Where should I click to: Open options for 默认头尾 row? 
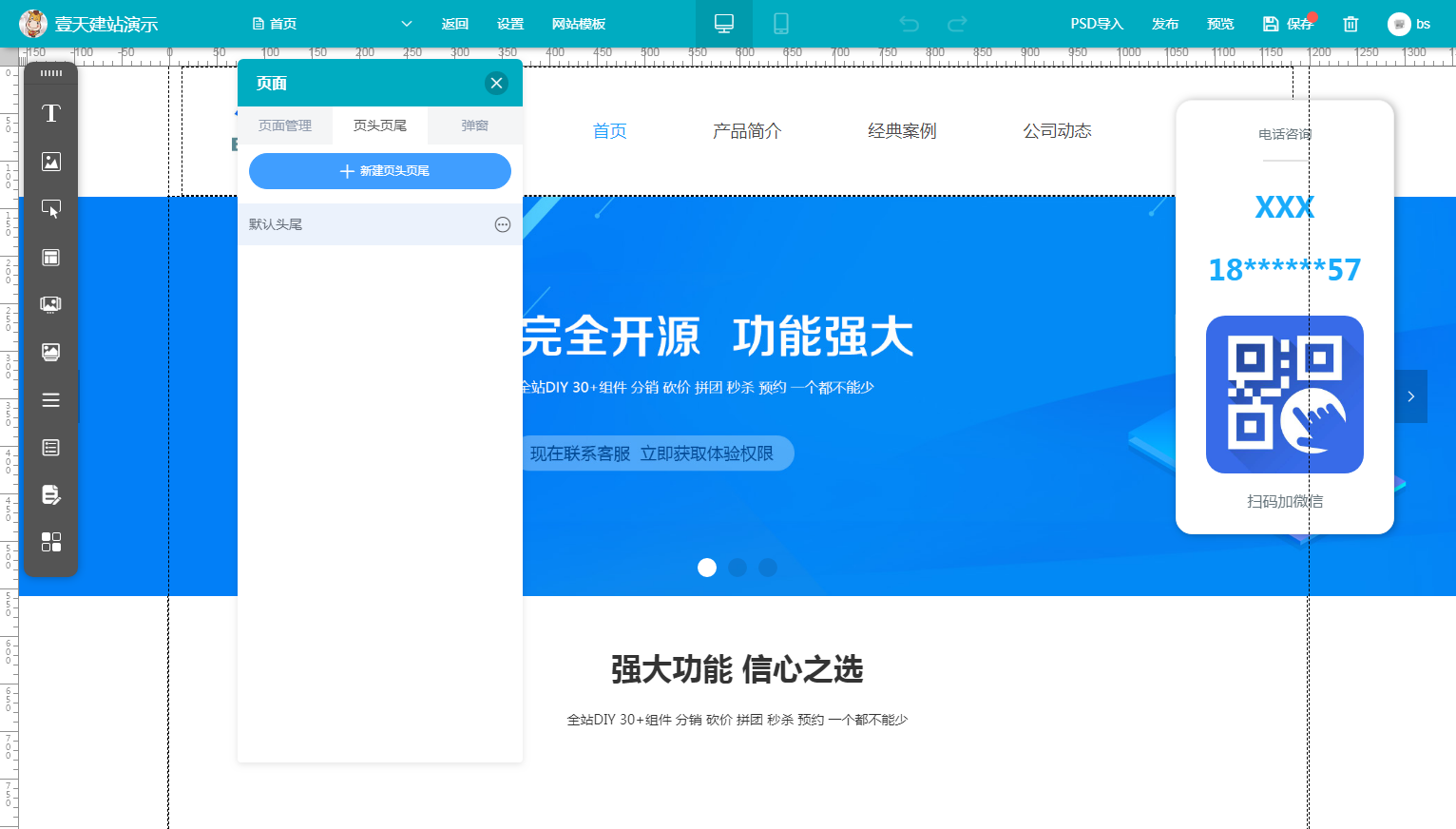click(x=503, y=224)
